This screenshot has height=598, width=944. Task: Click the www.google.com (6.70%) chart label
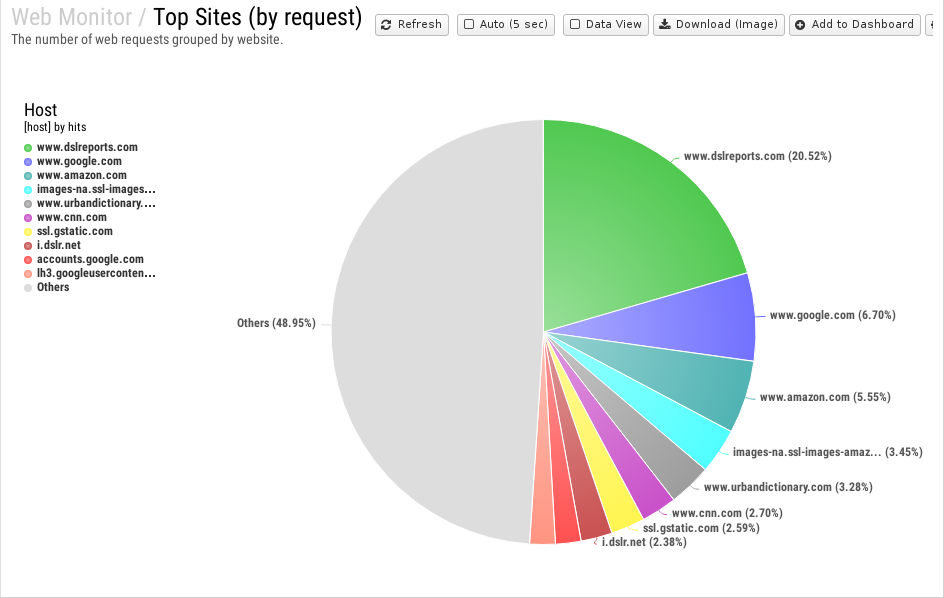[x=833, y=315]
